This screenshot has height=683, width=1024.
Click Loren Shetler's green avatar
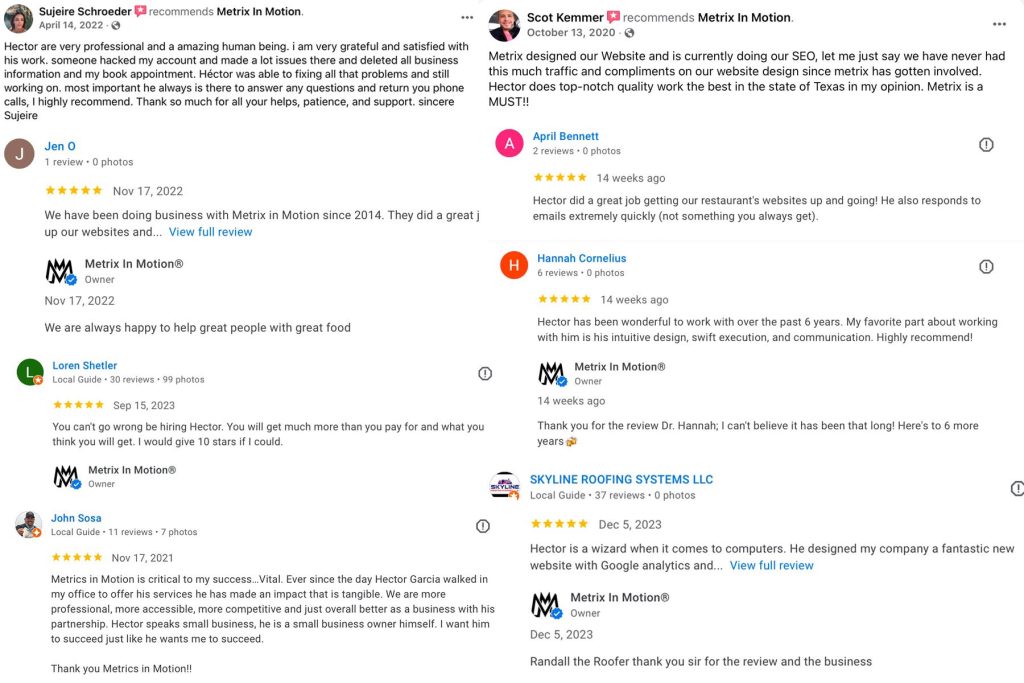click(30, 372)
